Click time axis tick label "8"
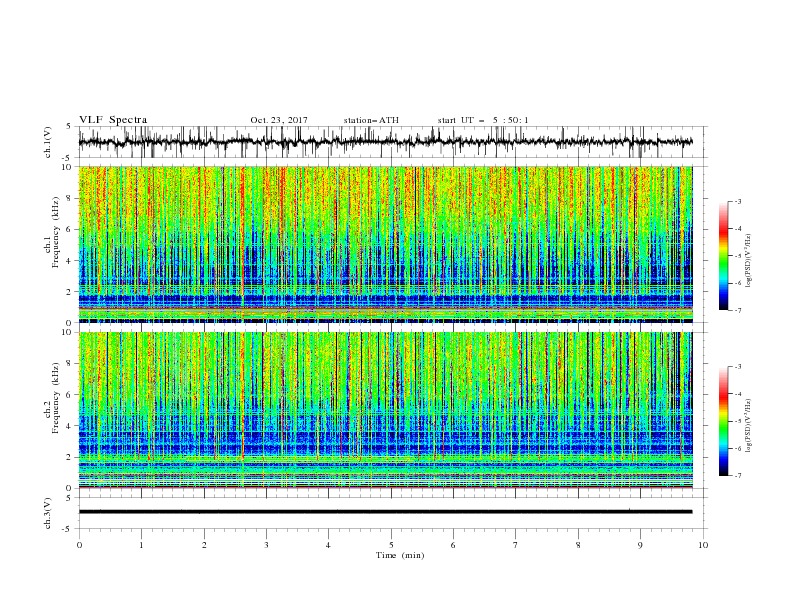 (578, 545)
